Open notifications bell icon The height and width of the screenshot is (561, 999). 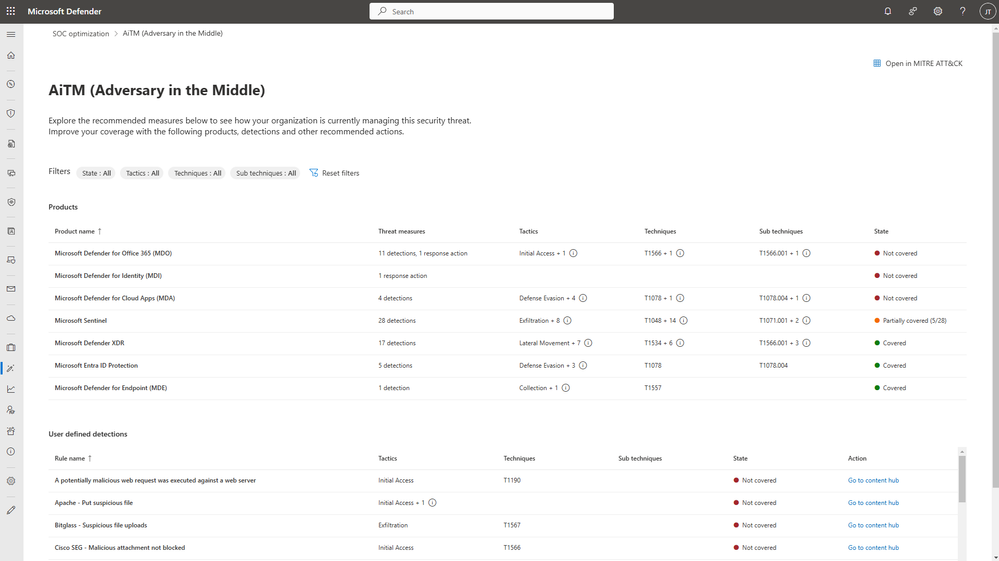coord(888,11)
